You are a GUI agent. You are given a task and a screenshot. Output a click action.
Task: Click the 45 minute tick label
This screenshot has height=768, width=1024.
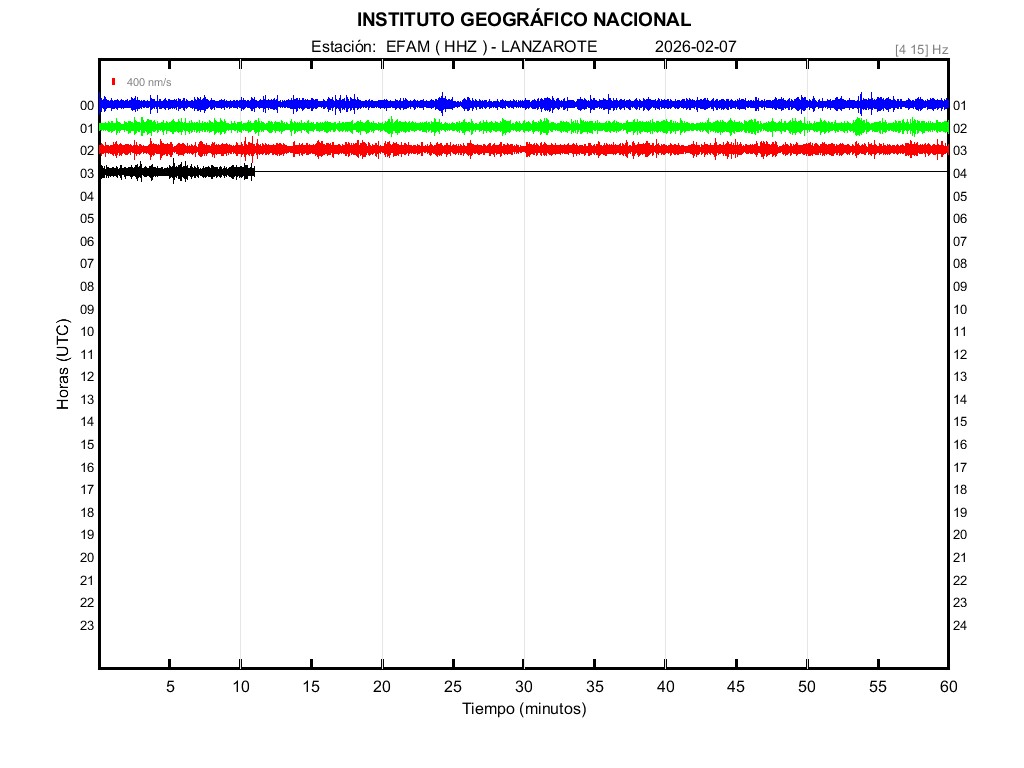click(x=736, y=686)
